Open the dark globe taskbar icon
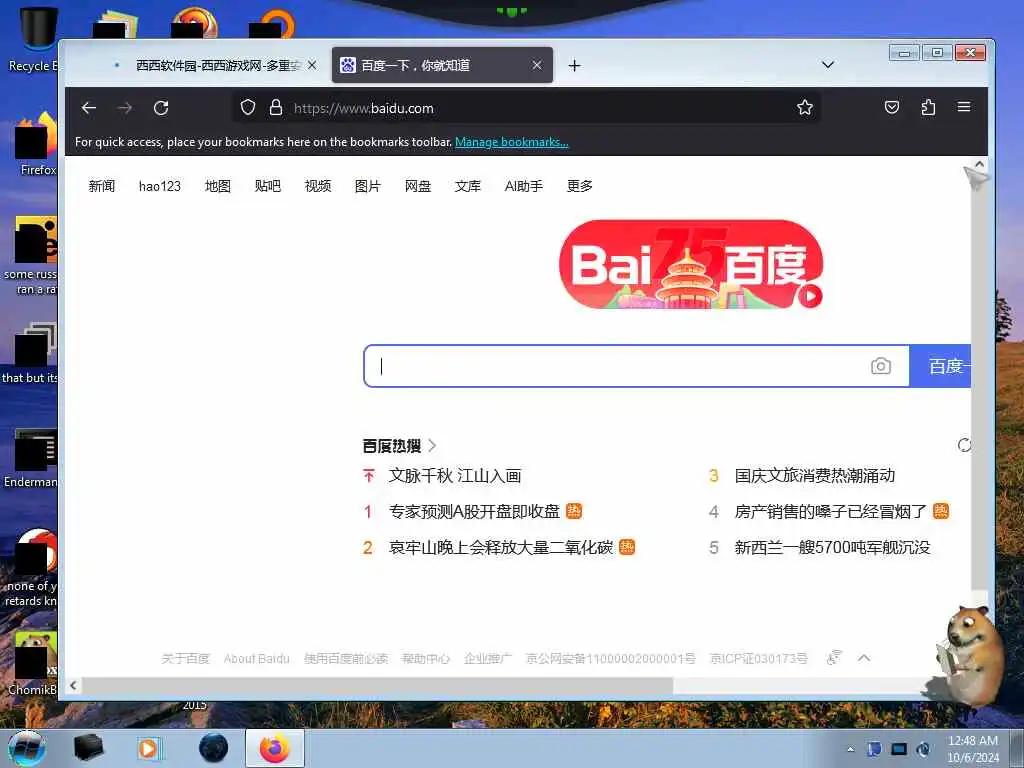The height and width of the screenshot is (768, 1024). [x=214, y=748]
